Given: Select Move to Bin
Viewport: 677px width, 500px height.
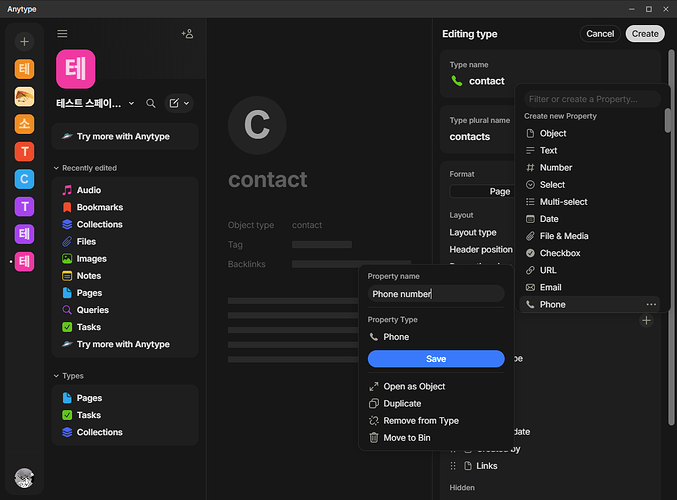Looking at the screenshot, I should click(x=436, y=438).
